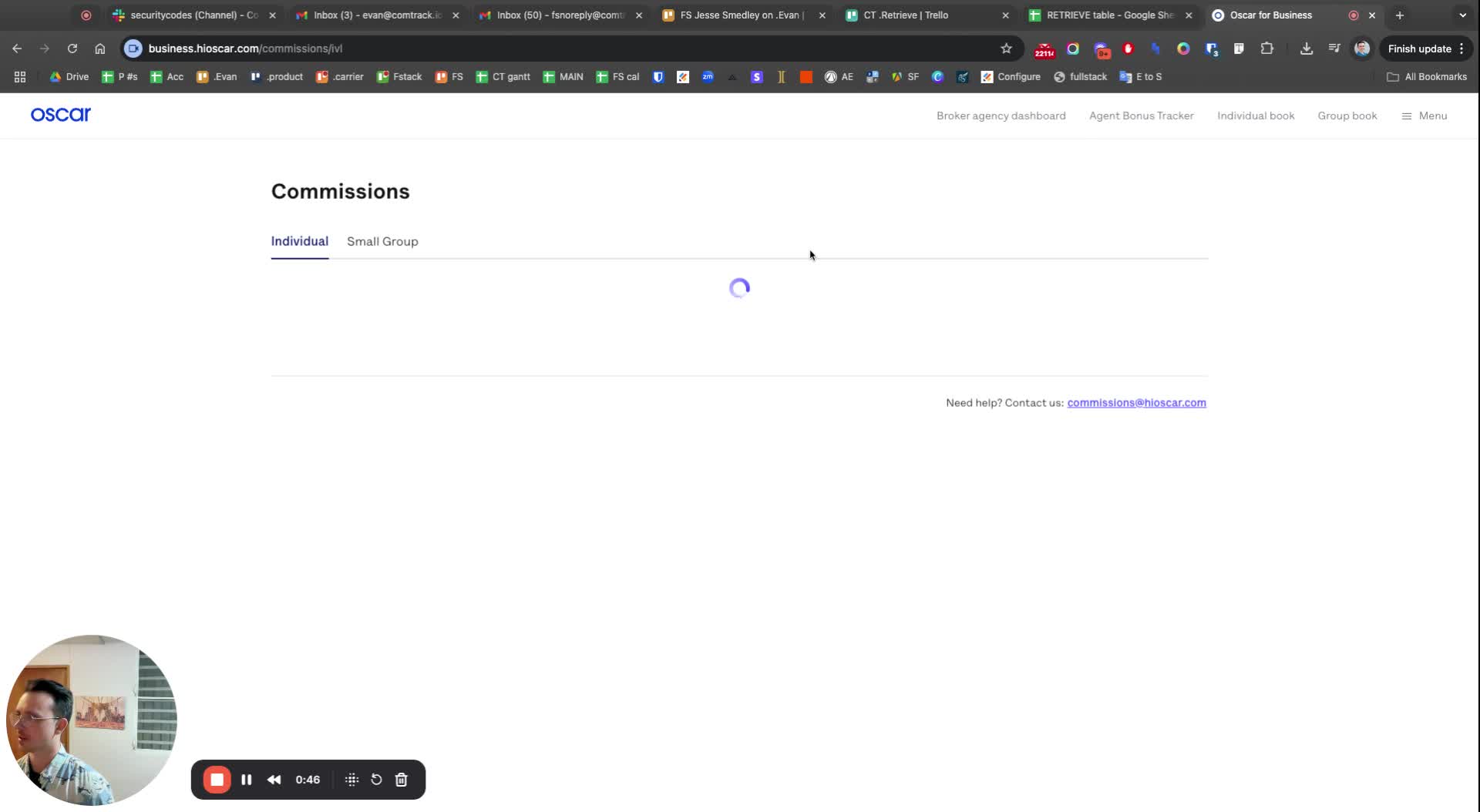Stop the screen recording with the red button
This screenshot has height=812, width=1480.
tap(217, 780)
